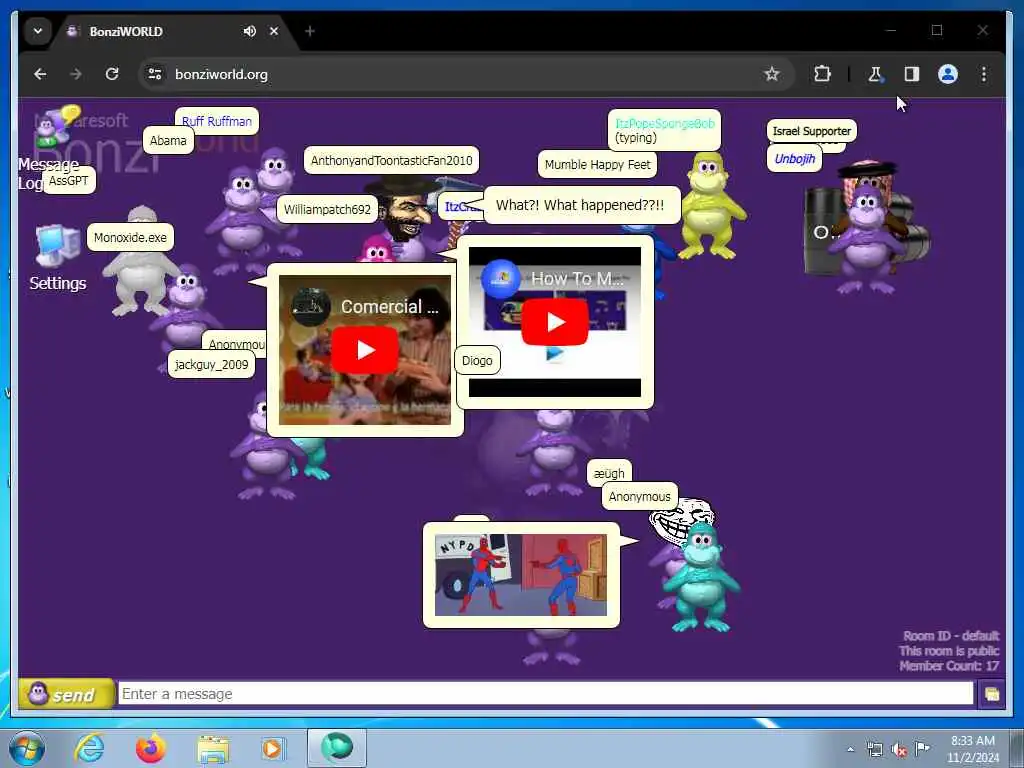Click the browser forward arrow
This screenshot has height=768, width=1024.
(x=76, y=74)
